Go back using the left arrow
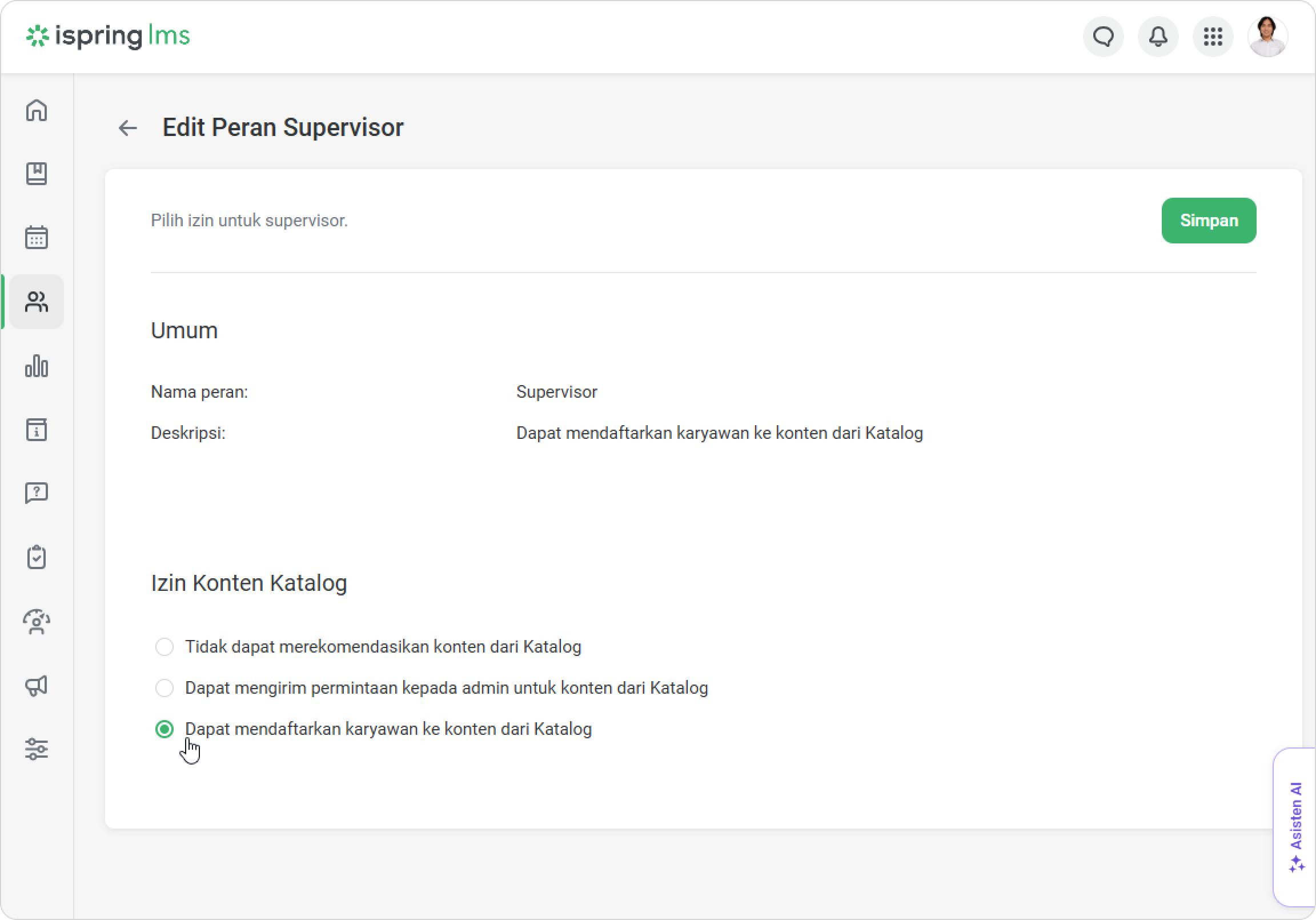 pyautogui.click(x=128, y=128)
